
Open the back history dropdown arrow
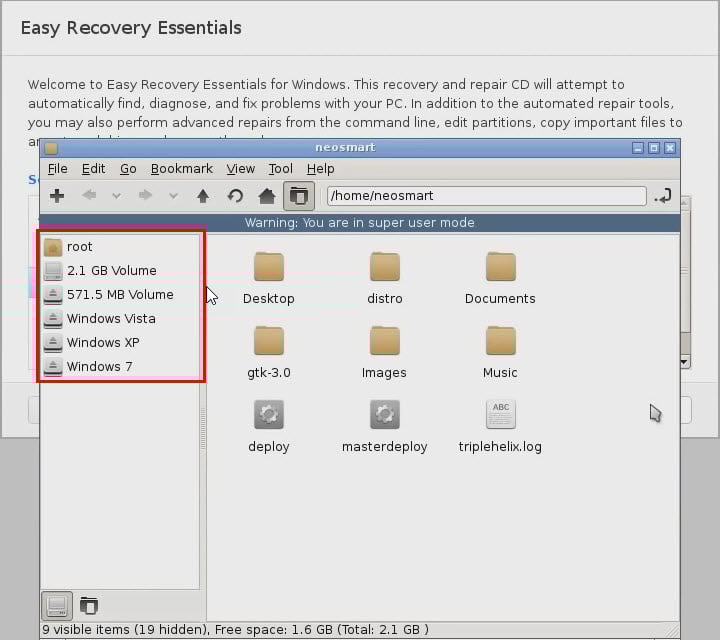(x=116, y=196)
